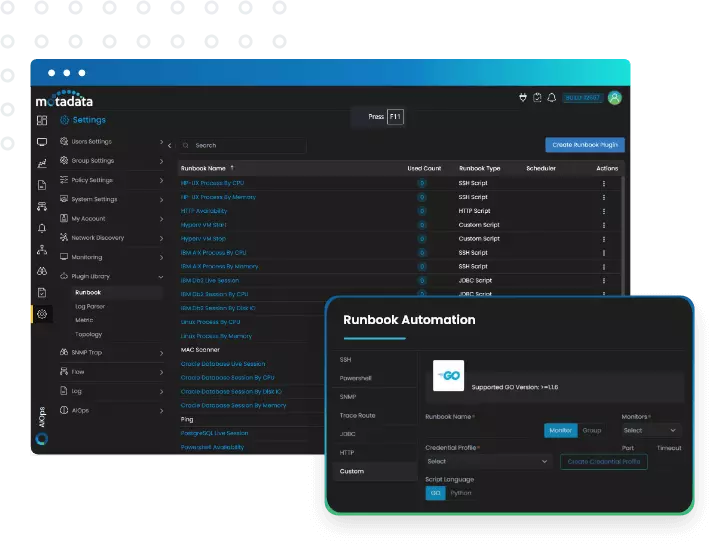Viewport: 725px width, 556px height.
Task: Open actions menu for IBM Db2 Live Session
Action: (603, 280)
